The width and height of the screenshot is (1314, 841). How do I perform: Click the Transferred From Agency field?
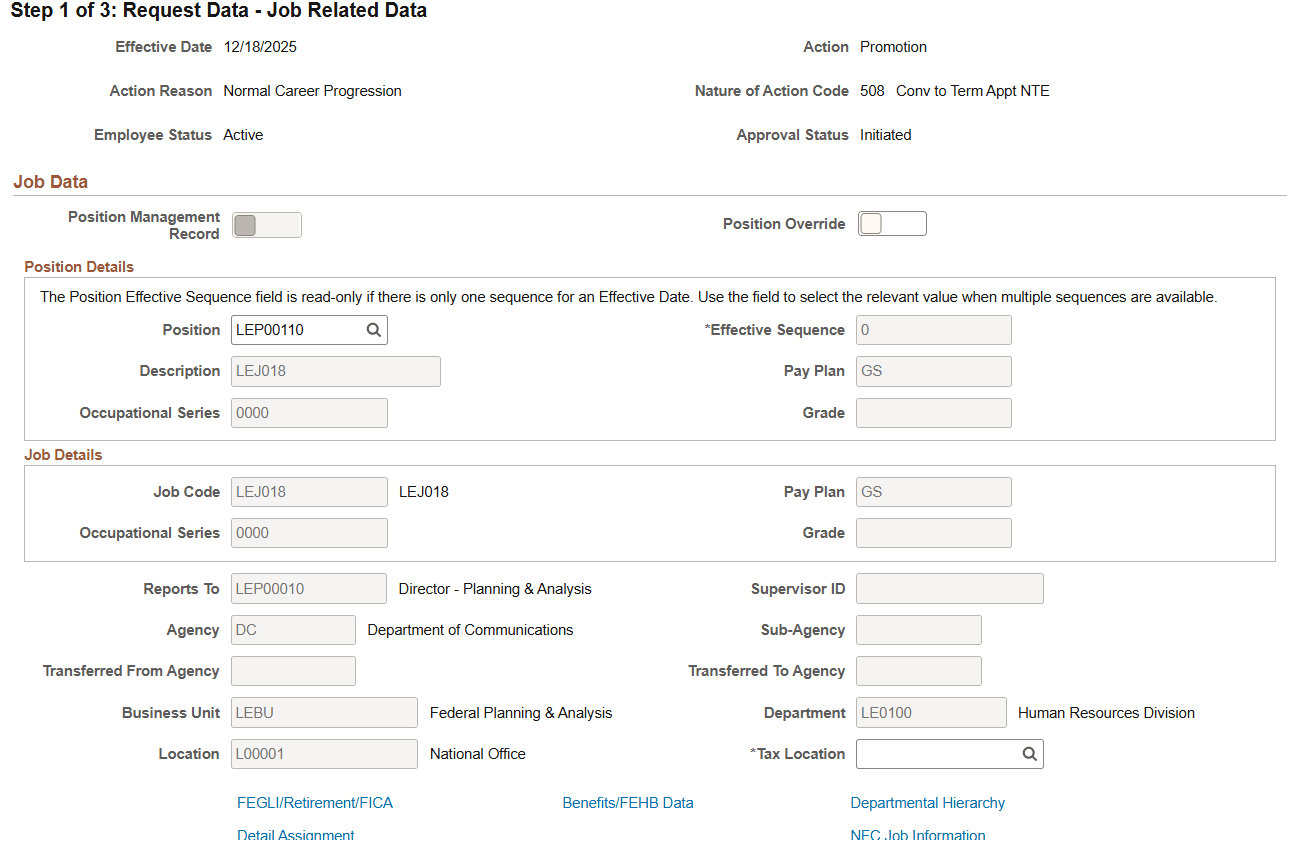point(293,670)
